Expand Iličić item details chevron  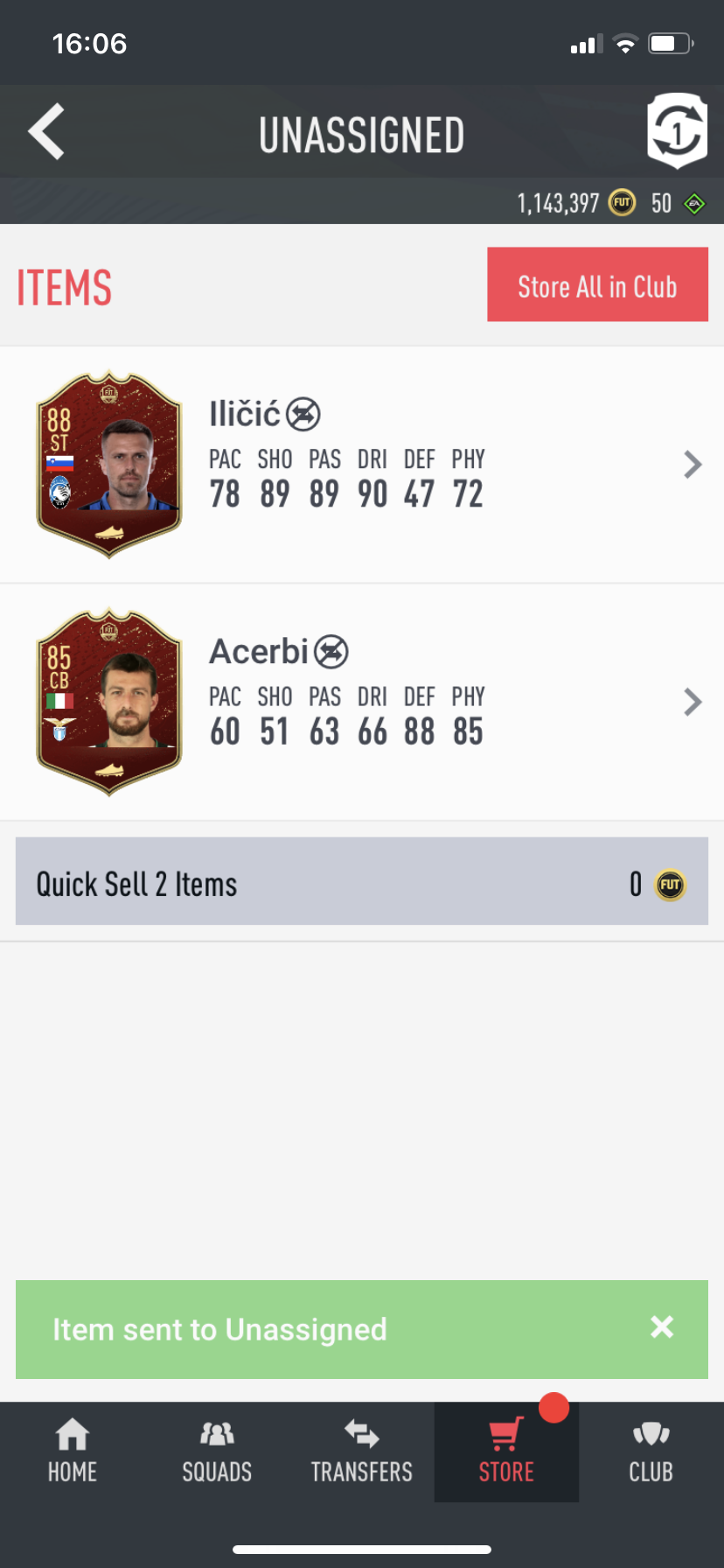tap(693, 465)
